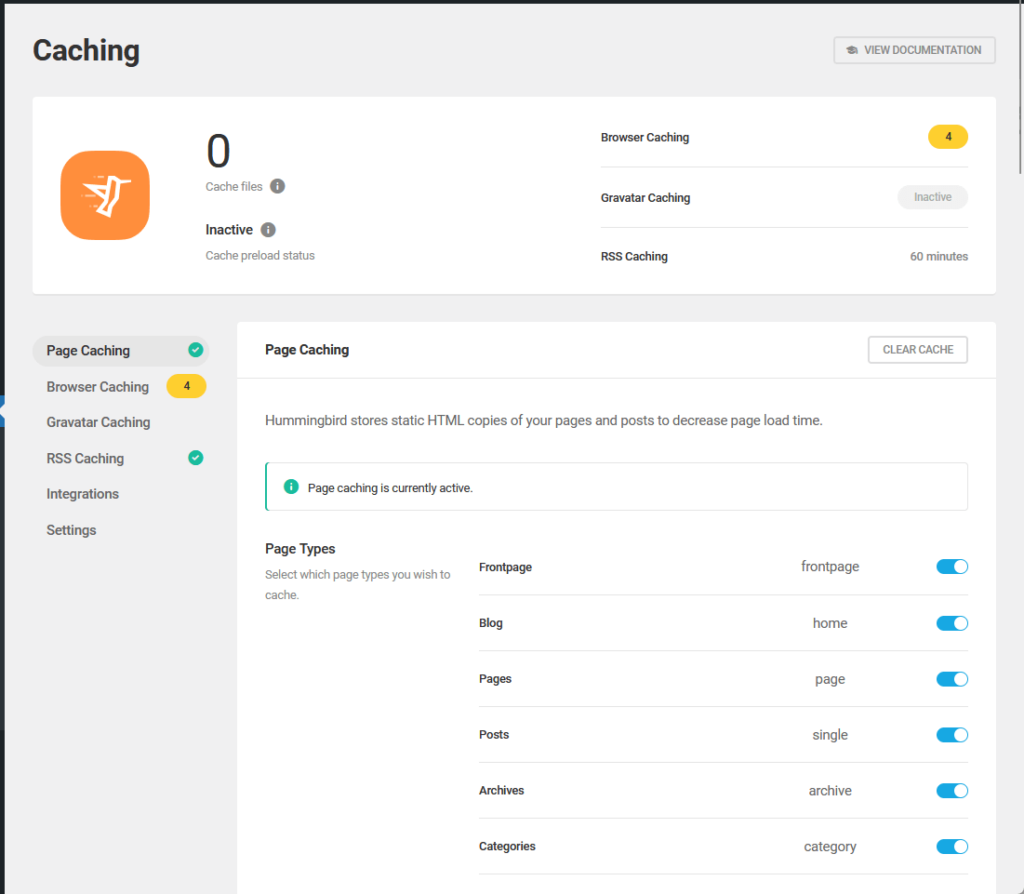Click the Clear Cache button
The height and width of the screenshot is (894, 1024).
point(918,349)
